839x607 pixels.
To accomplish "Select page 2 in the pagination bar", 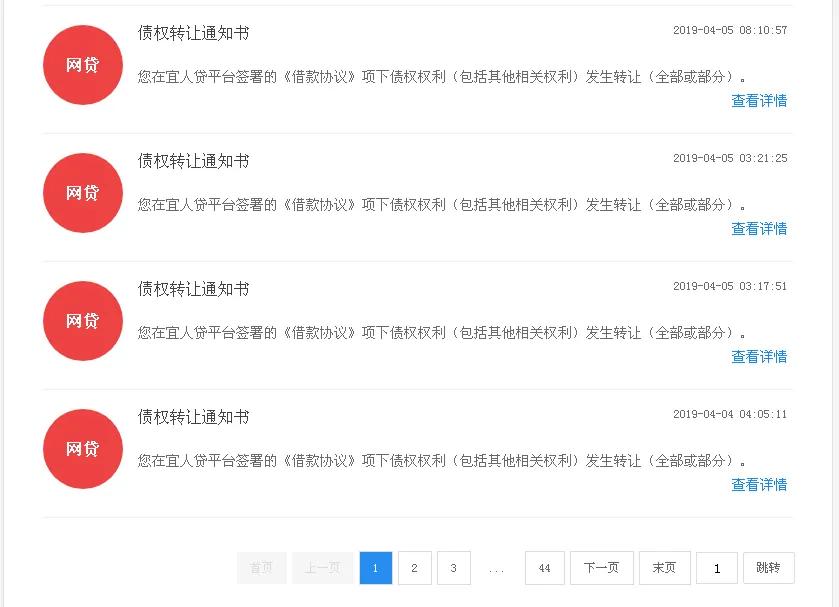I will coord(414,567).
